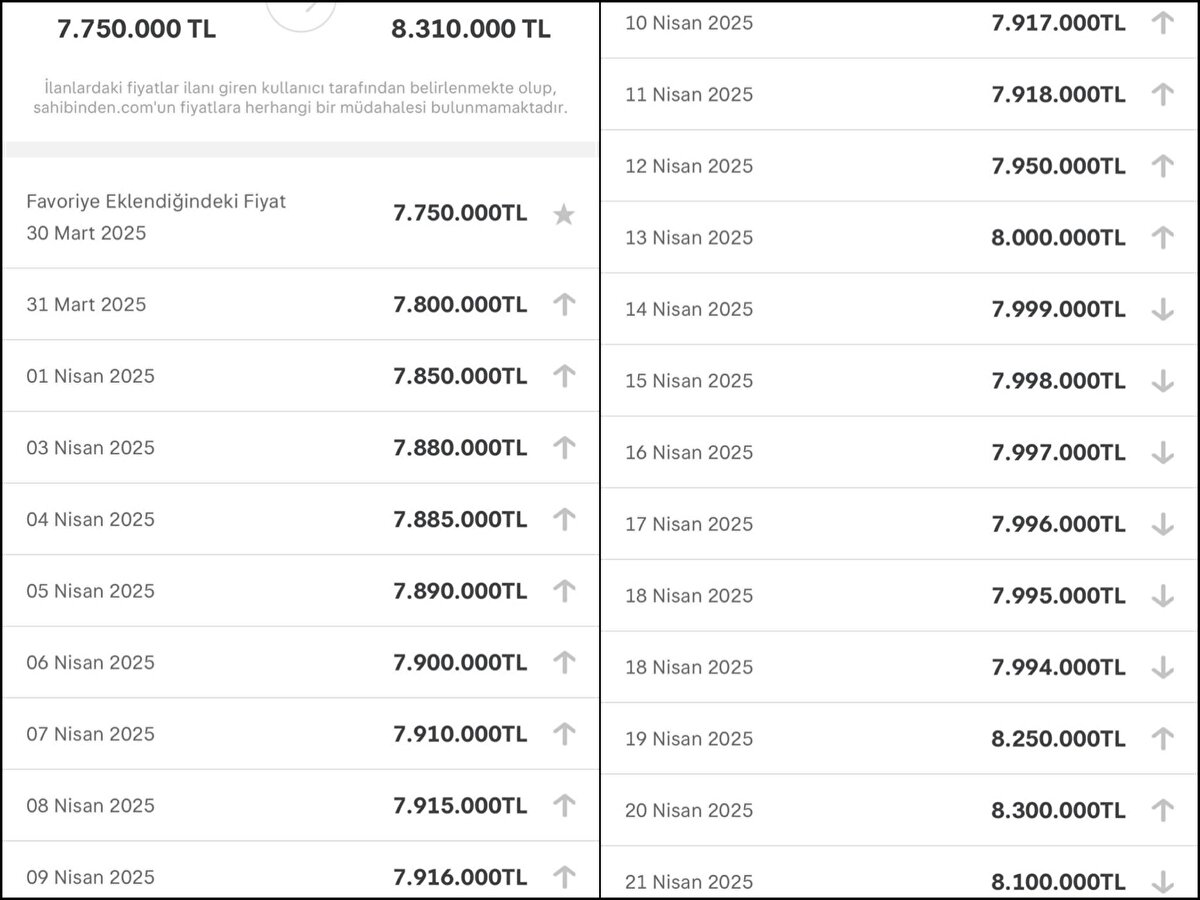This screenshot has height=900, width=1200.
Task: Open Favoriye Eklendiğindeki Fiyat entry
Action: [156, 202]
